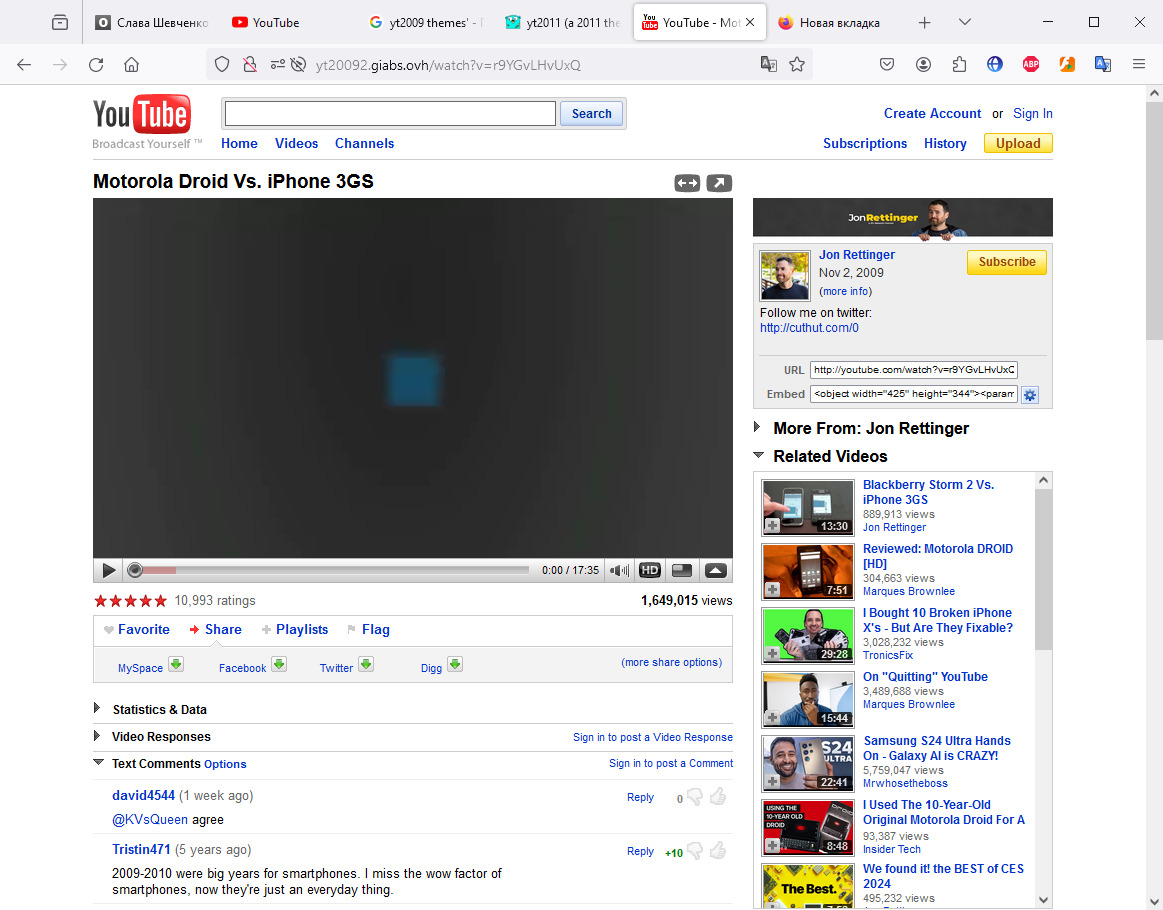The height and width of the screenshot is (910, 1163).
Task: Open the Create Account link
Action: (932, 113)
